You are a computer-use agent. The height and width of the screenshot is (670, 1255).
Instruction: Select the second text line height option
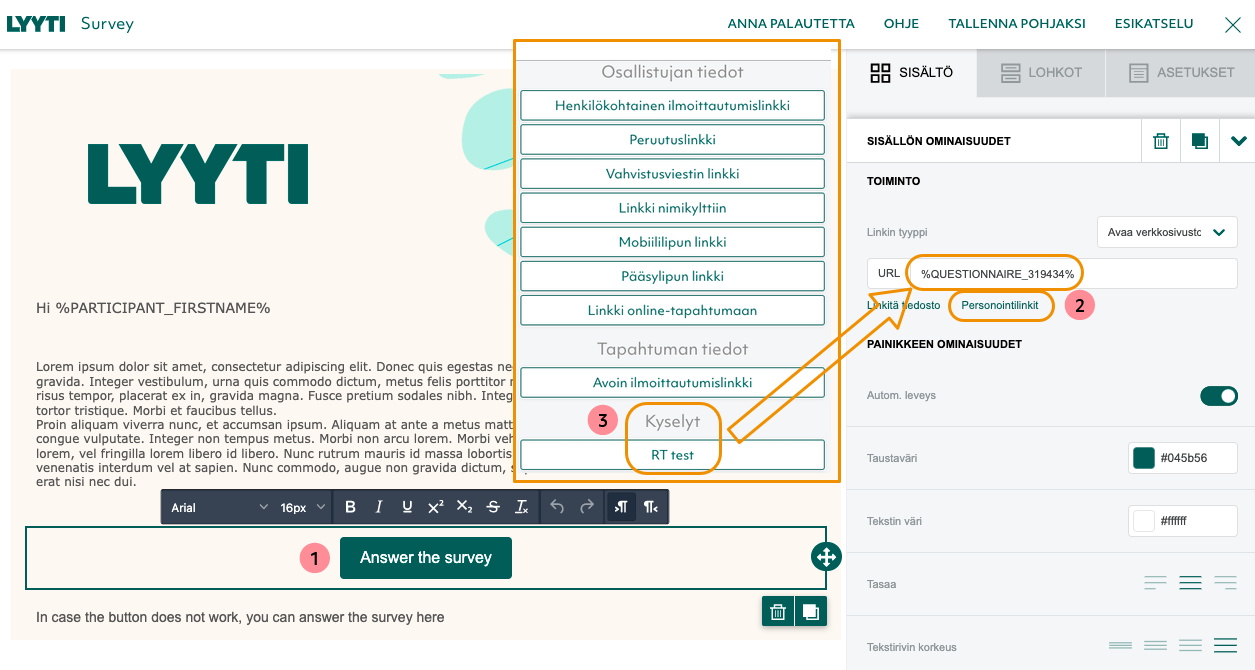pos(1155,646)
